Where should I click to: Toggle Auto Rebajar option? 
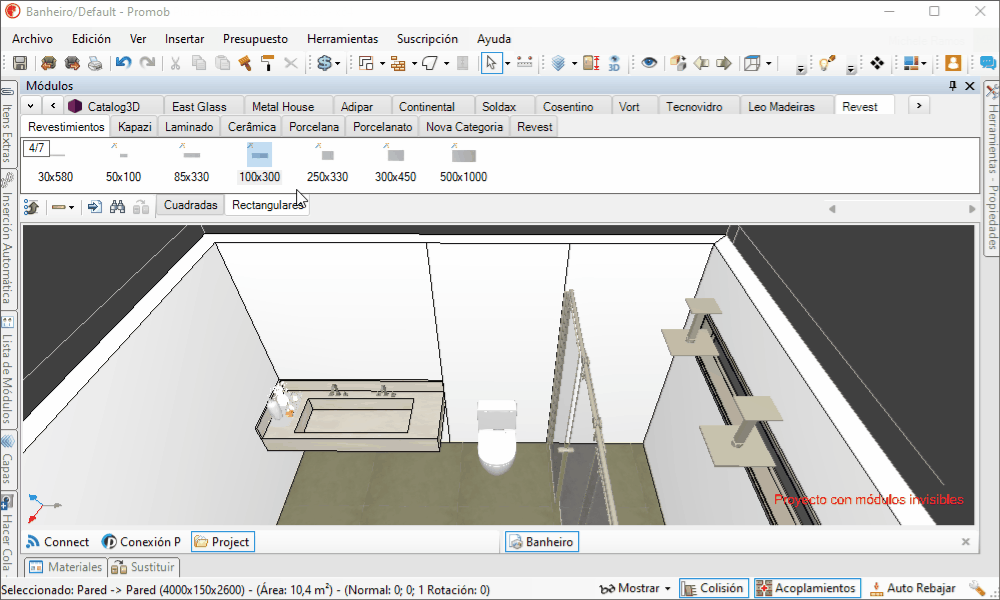click(x=913, y=588)
